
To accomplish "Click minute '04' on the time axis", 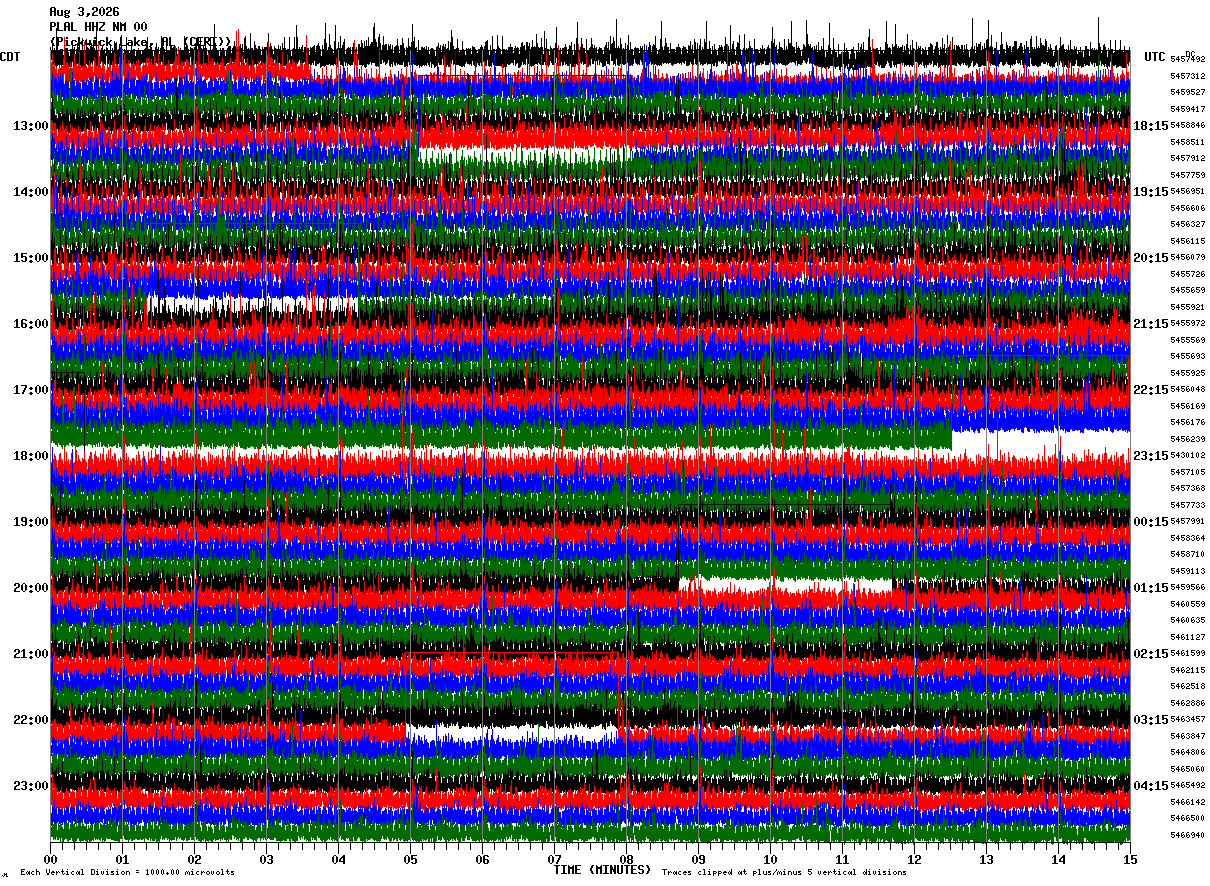I will (338, 859).
